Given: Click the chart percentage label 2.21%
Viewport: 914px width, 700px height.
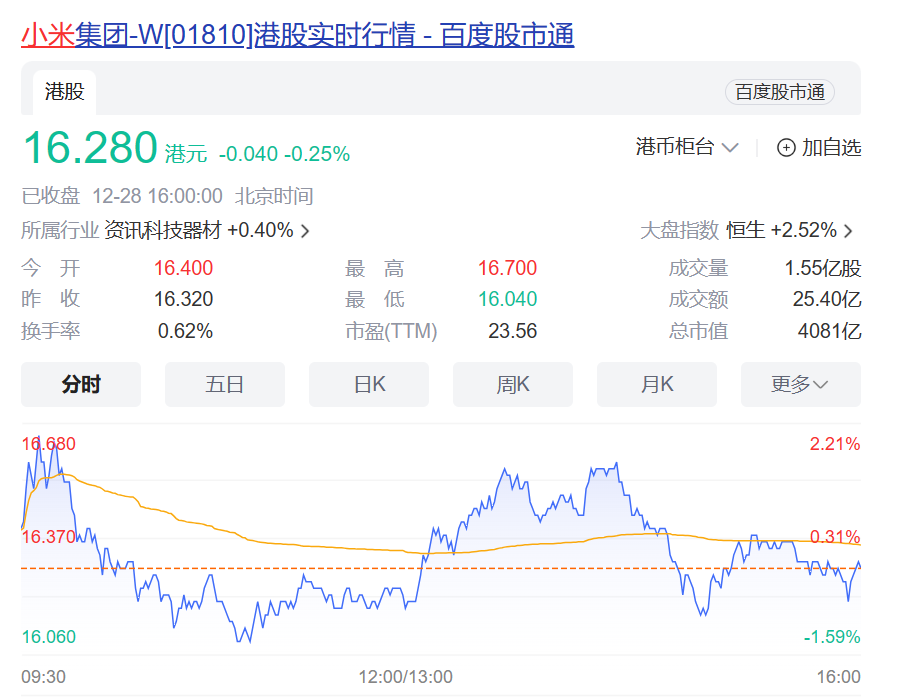Looking at the screenshot, I should tap(835, 444).
